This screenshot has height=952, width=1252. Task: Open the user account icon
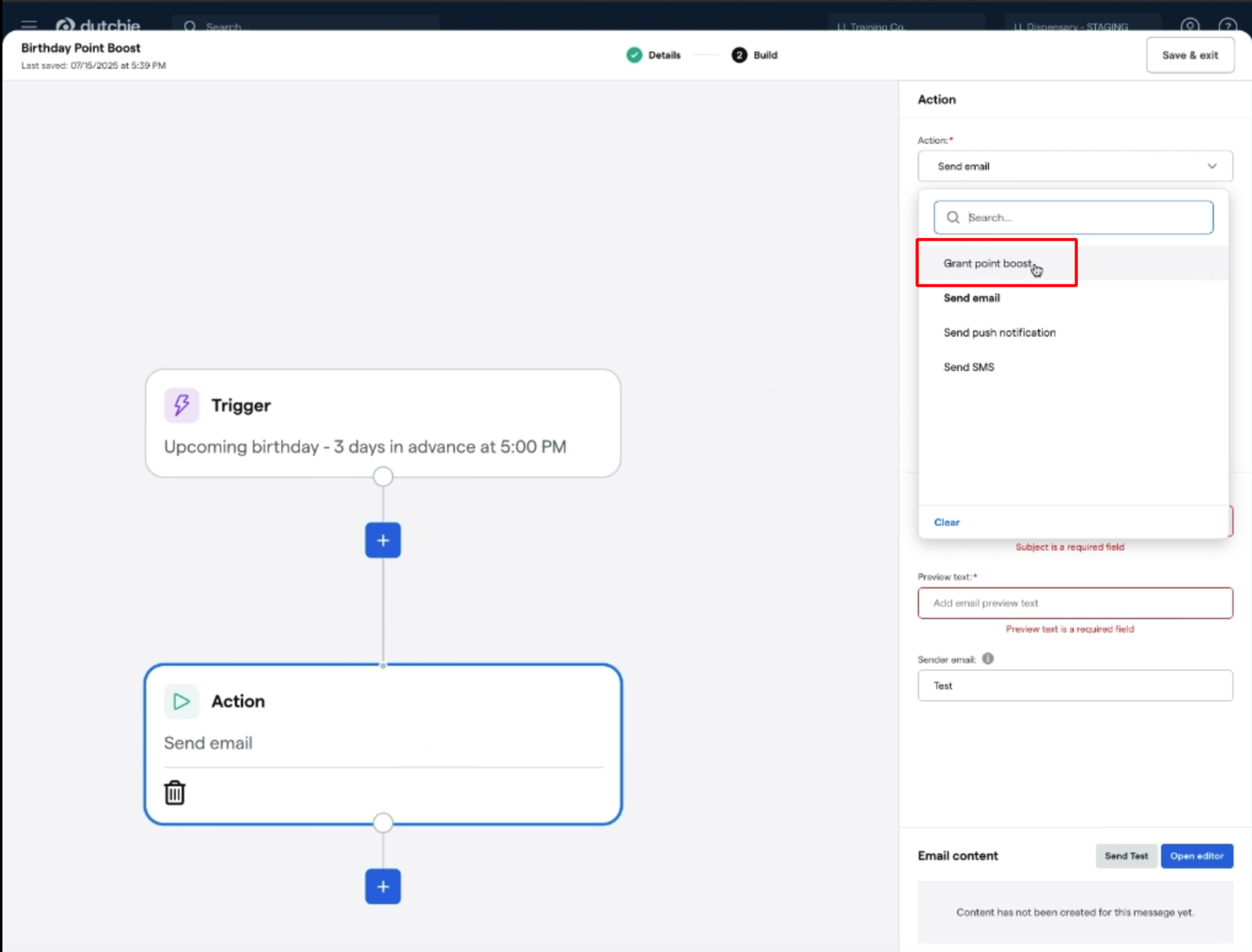[x=1189, y=26]
